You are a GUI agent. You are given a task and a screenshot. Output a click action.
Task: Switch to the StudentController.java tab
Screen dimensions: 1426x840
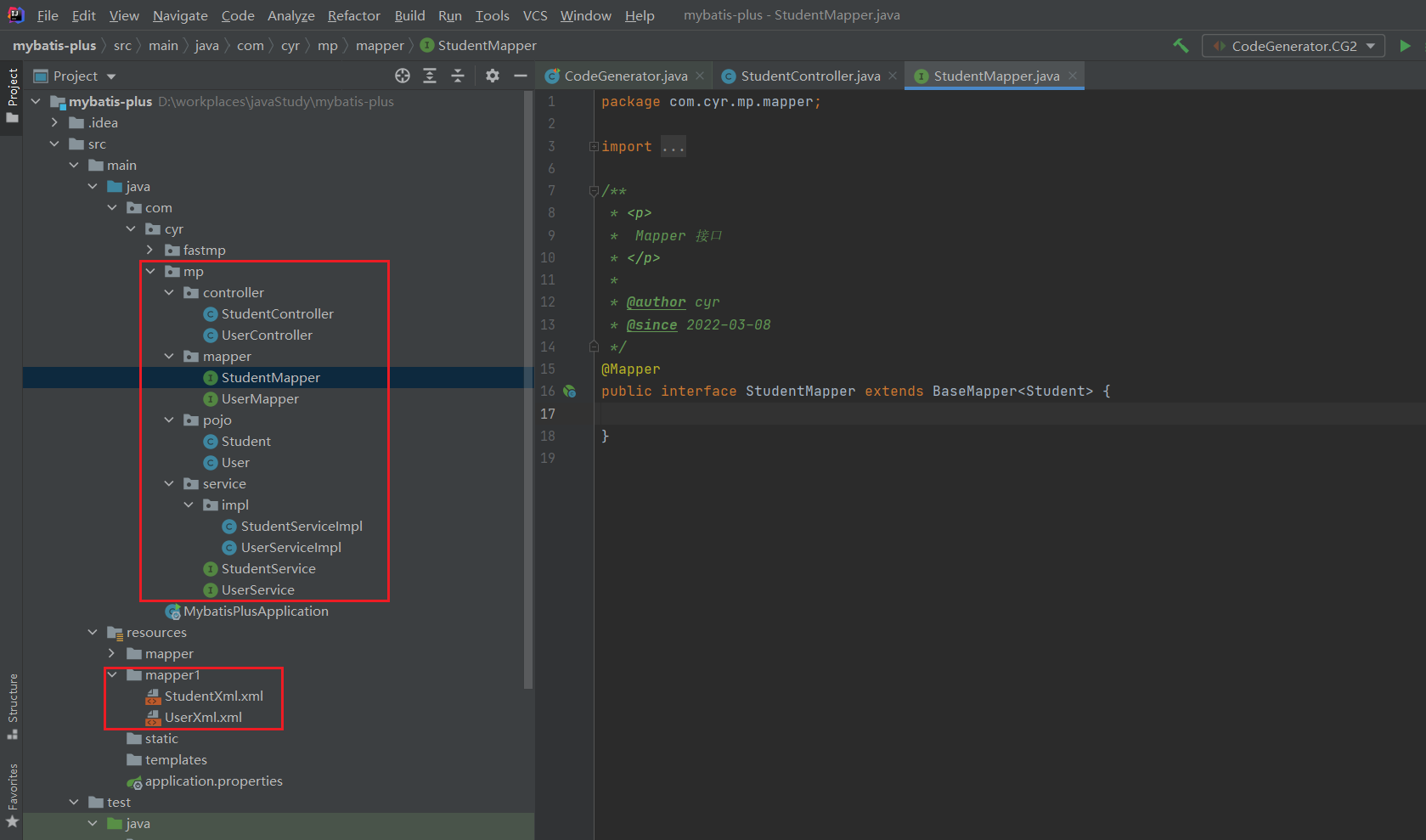click(x=809, y=76)
